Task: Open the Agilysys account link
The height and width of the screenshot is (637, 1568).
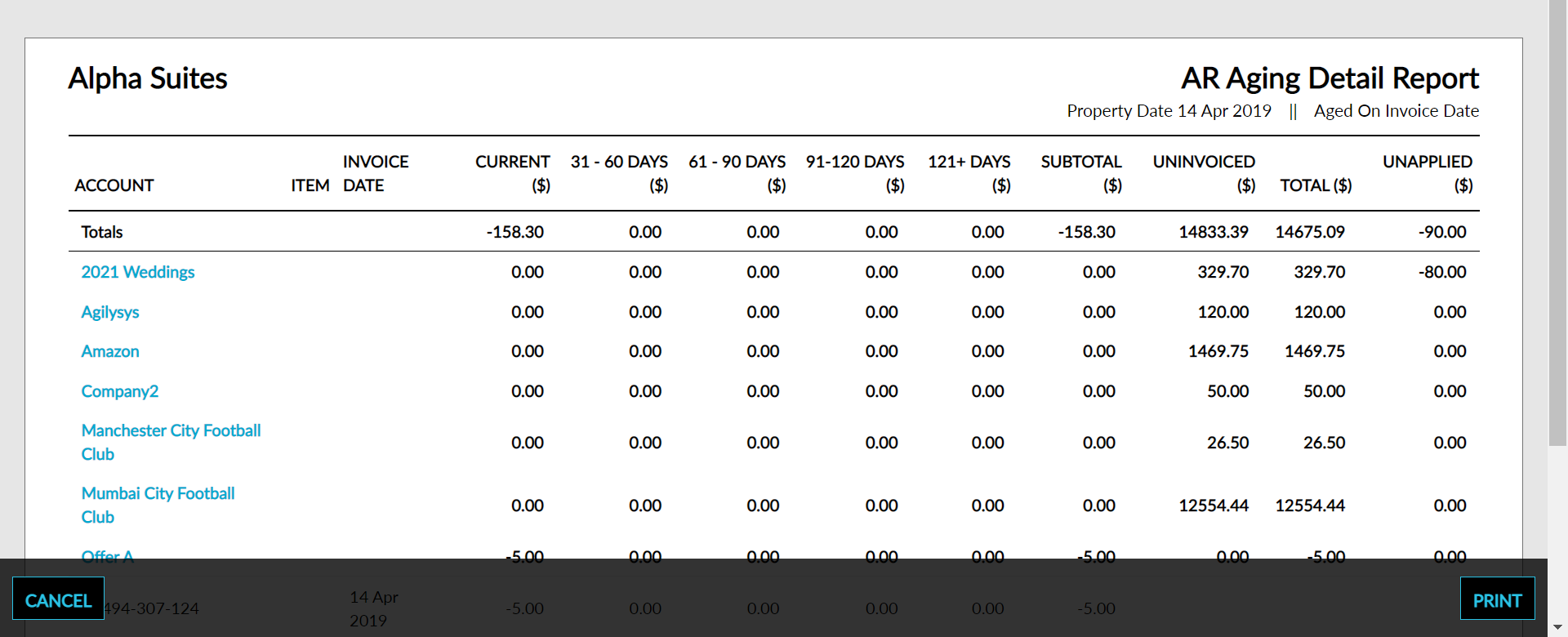Action: (110, 312)
